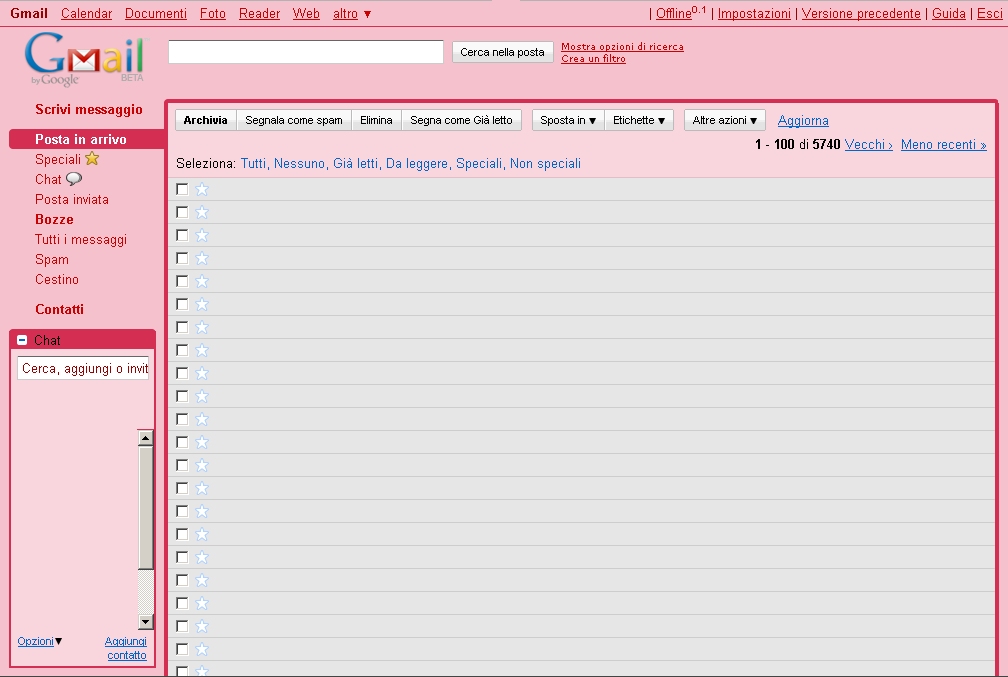Star the sixth message row

coord(202,304)
